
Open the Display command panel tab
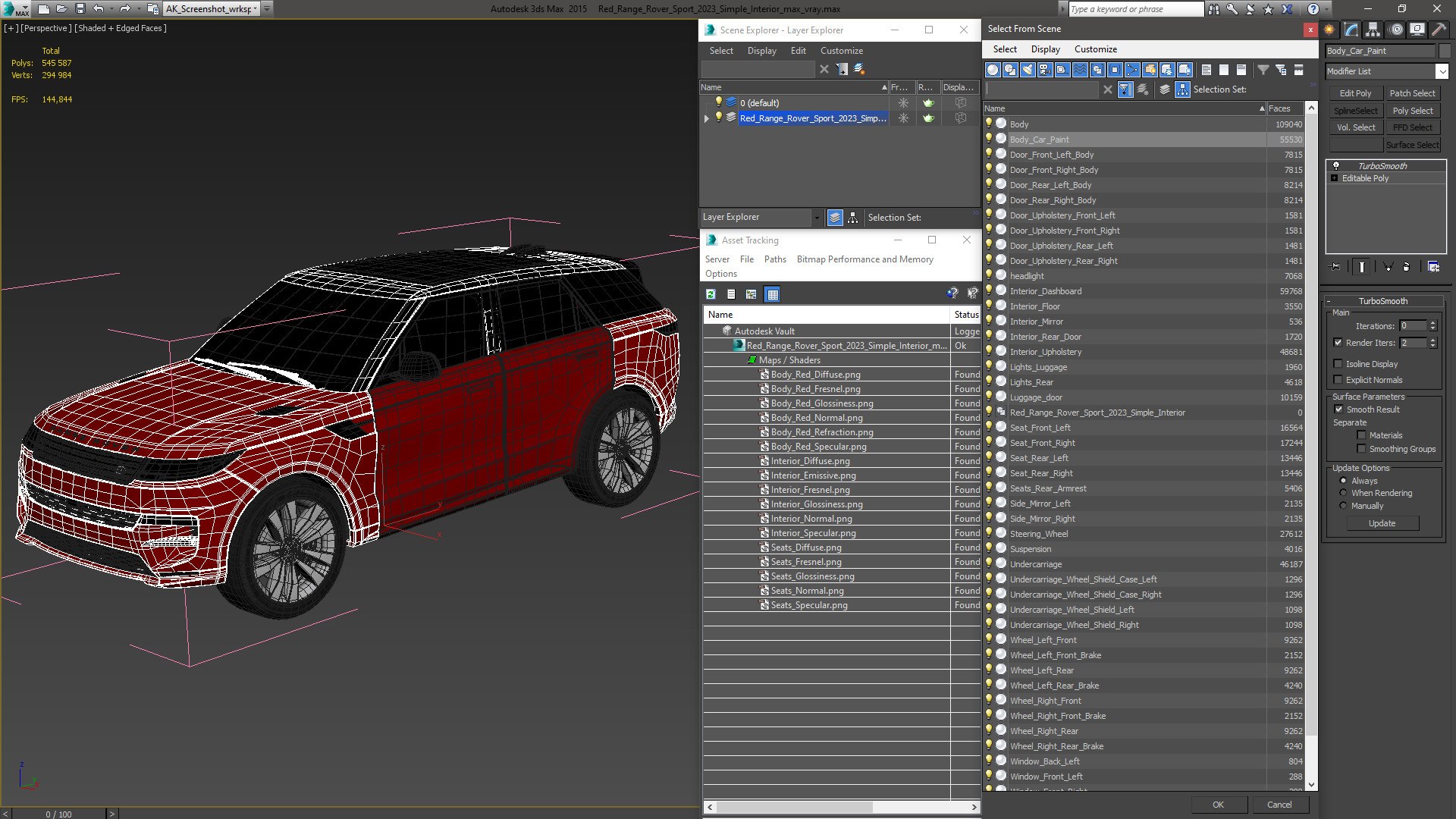coord(1417,30)
